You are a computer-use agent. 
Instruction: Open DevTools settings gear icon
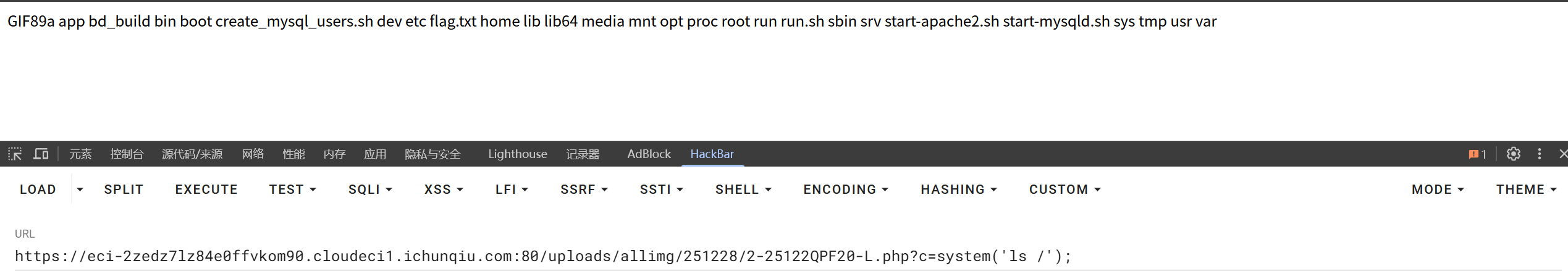coord(1513,154)
